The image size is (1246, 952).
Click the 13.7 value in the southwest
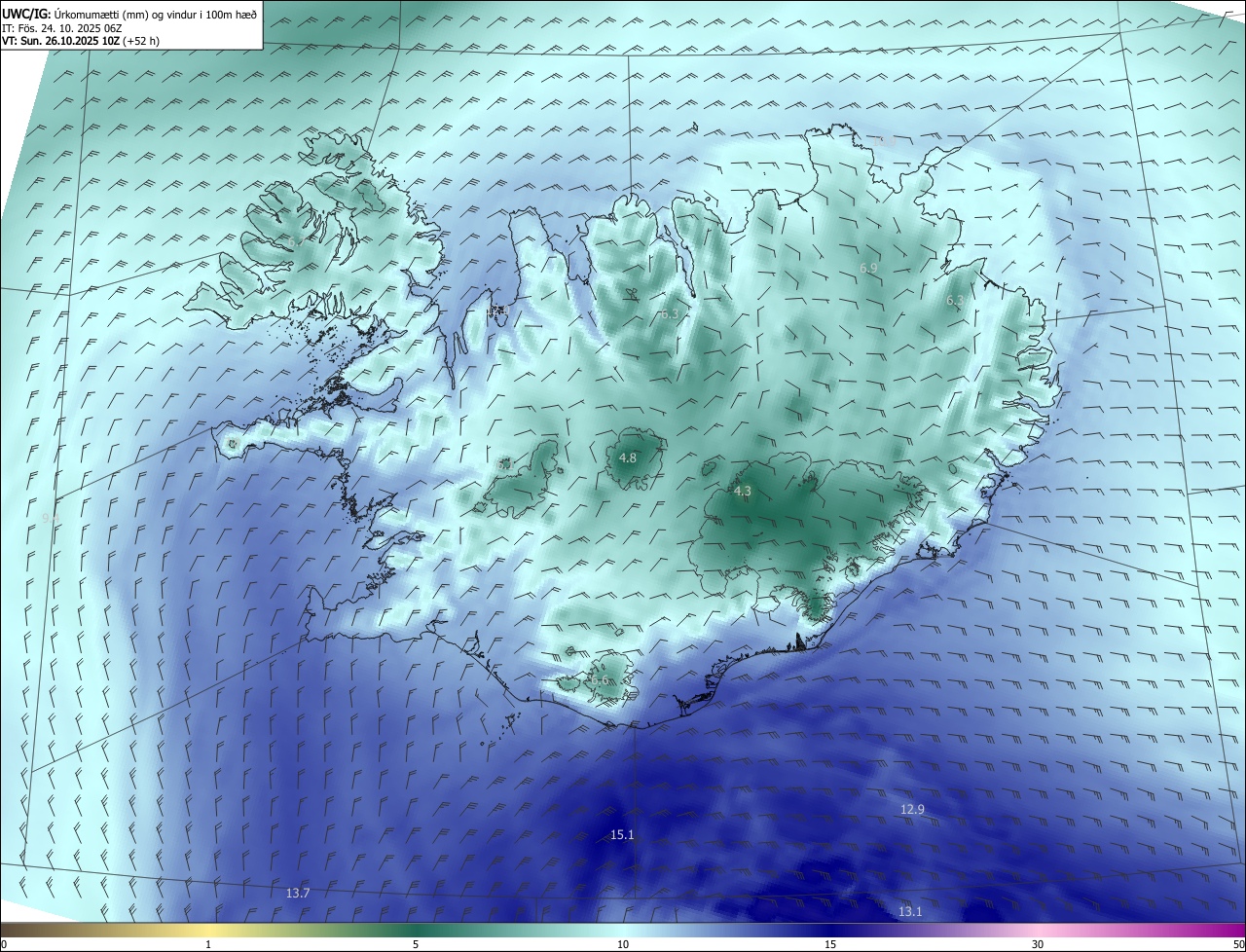298,894
